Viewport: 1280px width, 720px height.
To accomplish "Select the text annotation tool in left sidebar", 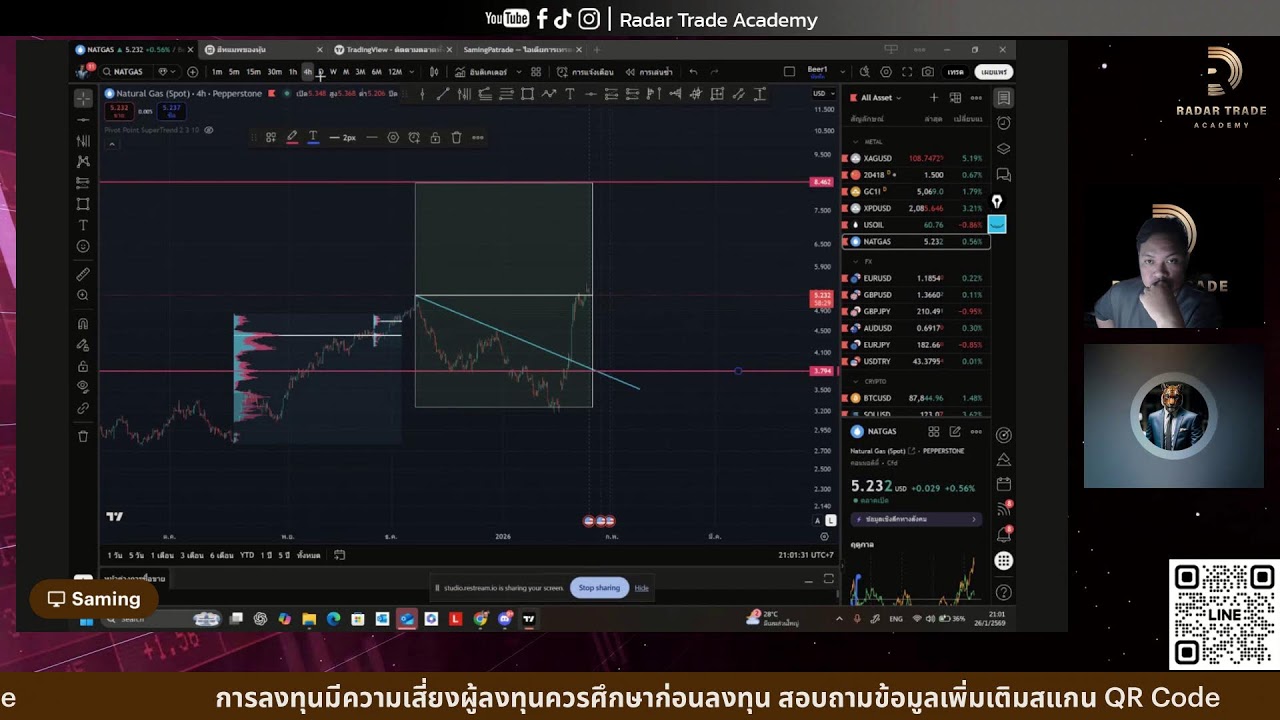I will [x=83, y=225].
